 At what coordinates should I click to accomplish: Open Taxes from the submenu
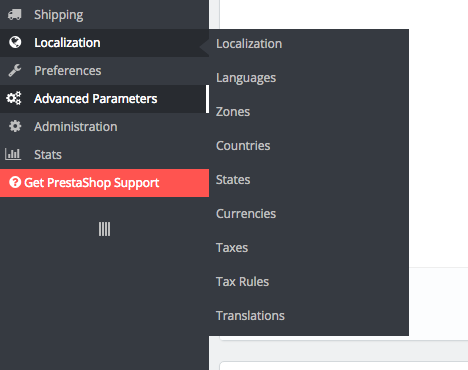pos(232,248)
